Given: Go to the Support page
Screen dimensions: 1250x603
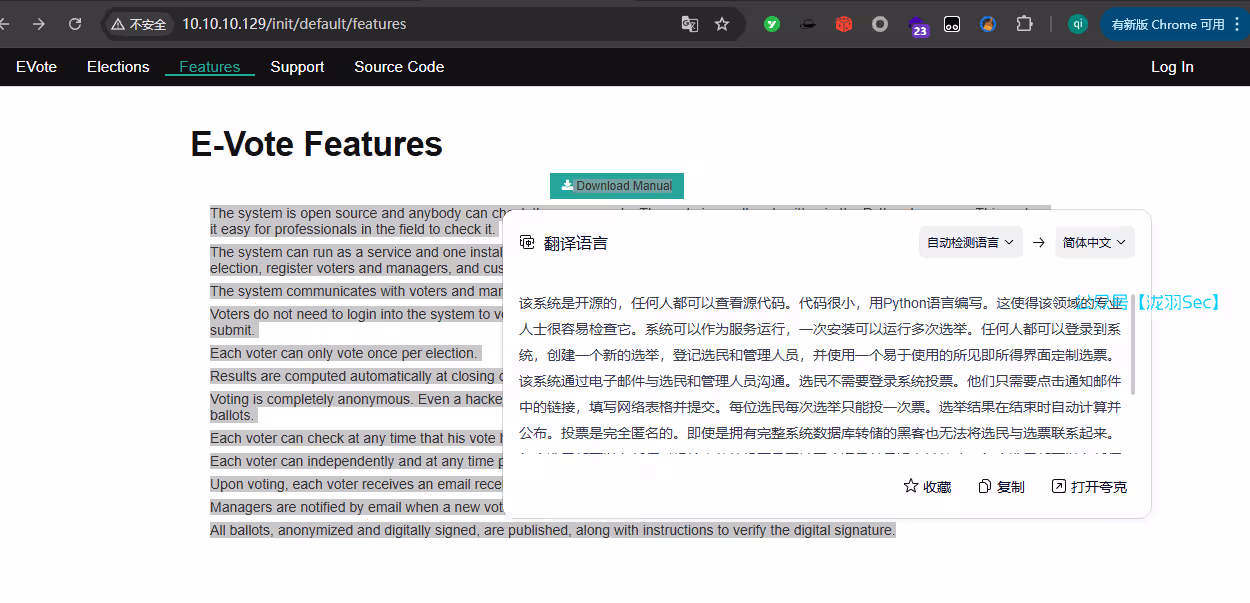Looking at the screenshot, I should click(297, 67).
